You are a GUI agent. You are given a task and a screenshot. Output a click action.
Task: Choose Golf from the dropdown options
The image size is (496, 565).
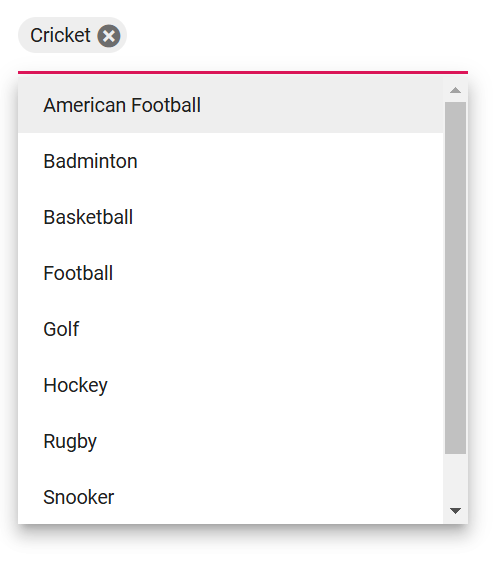pos(231,329)
